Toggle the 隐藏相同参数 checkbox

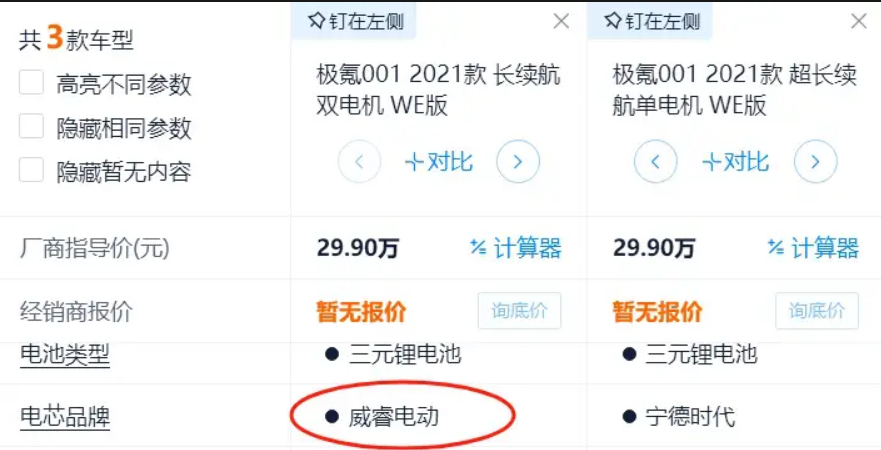[x=31, y=126]
